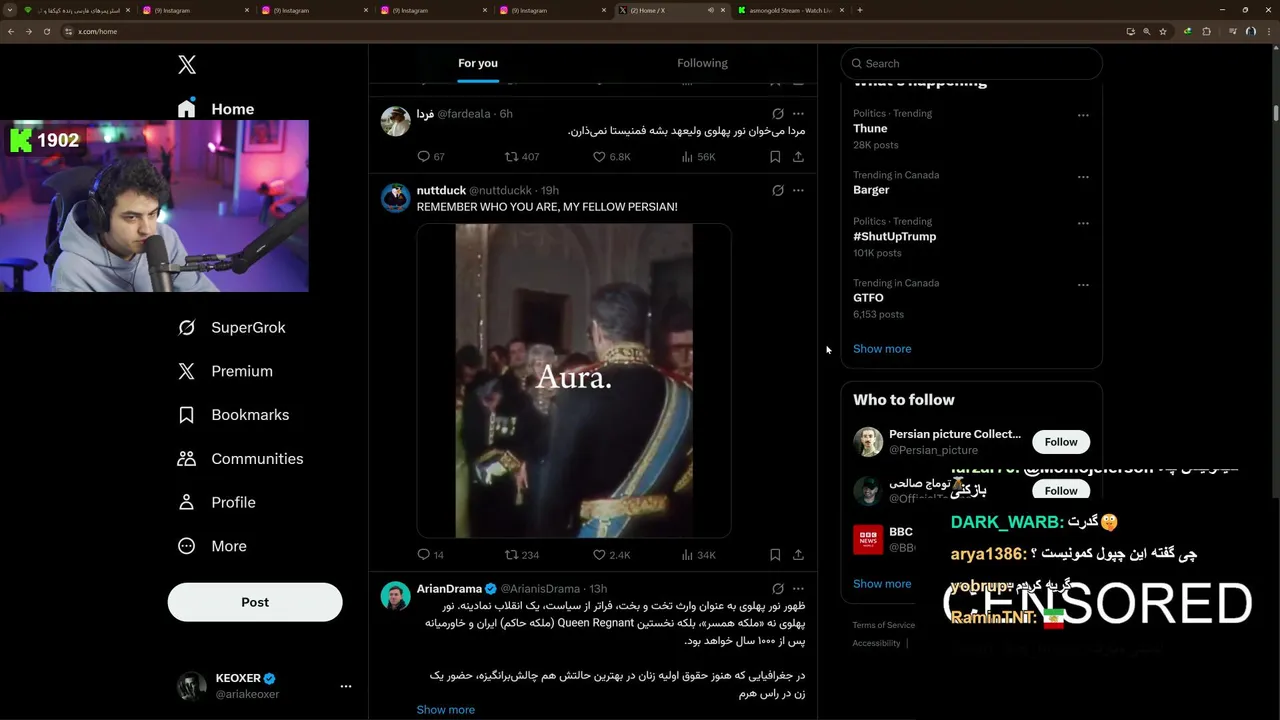The width and height of the screenshot is (1280, 720).
Task: Bookmark the nuttduck post
Action: pyautogui.click(x=775, y=555)
